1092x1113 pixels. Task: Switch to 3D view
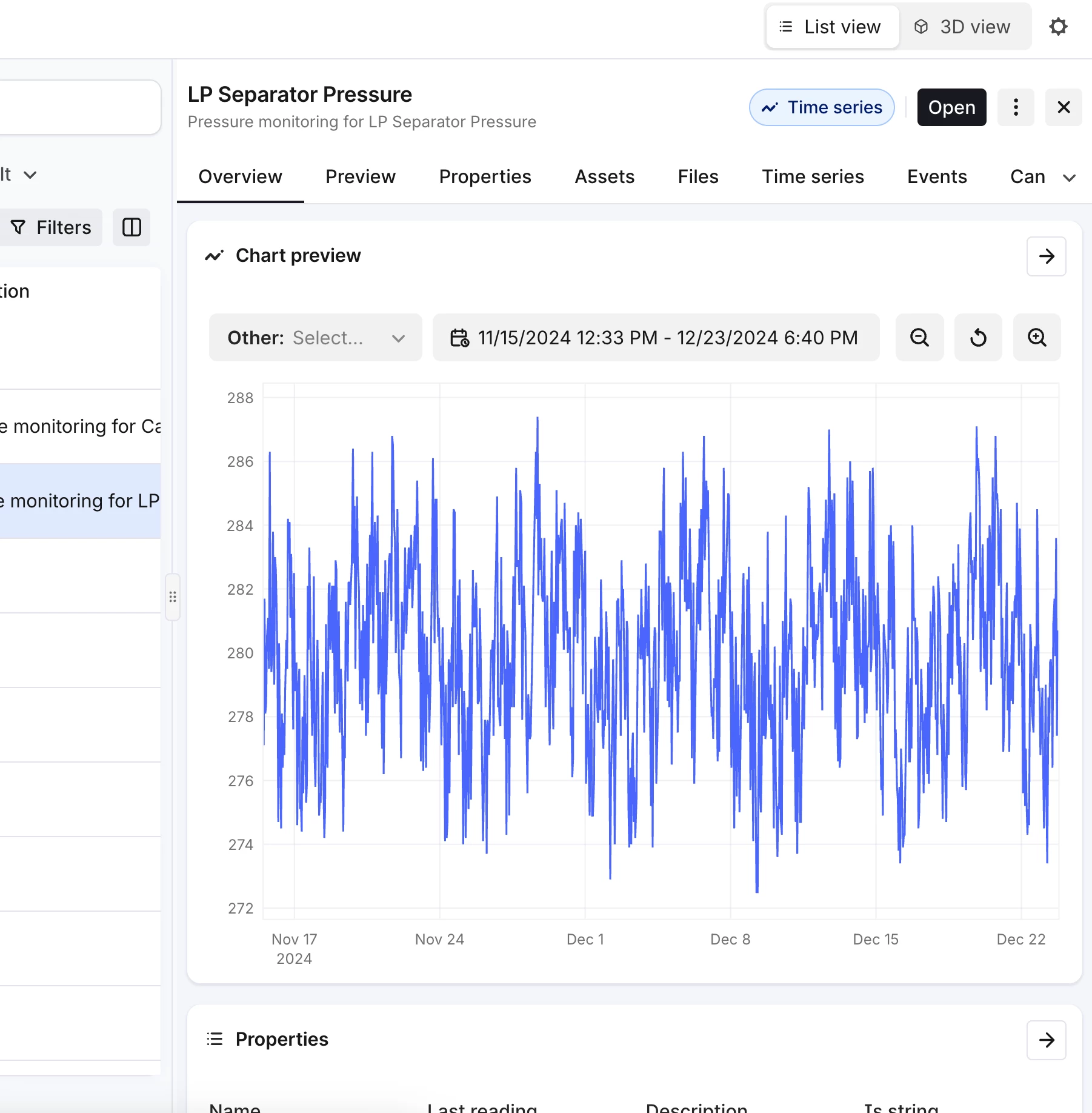[x=964, y=27]
